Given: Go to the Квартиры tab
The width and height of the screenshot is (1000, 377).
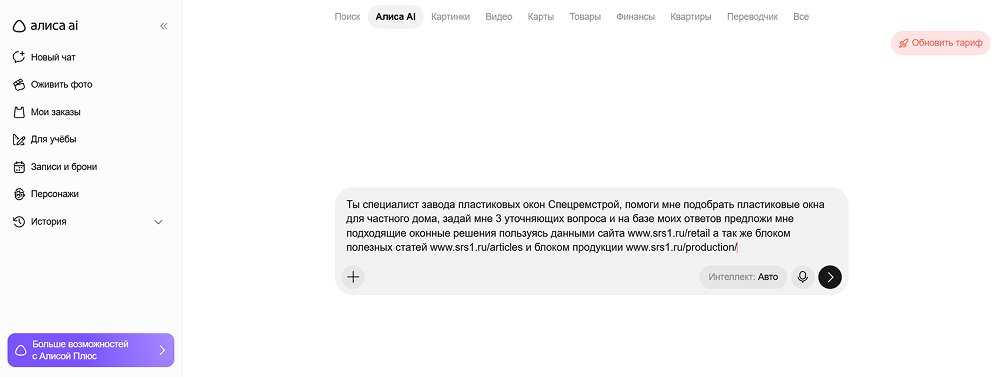Looking at the screenshot, I should (x=691, y=17).
